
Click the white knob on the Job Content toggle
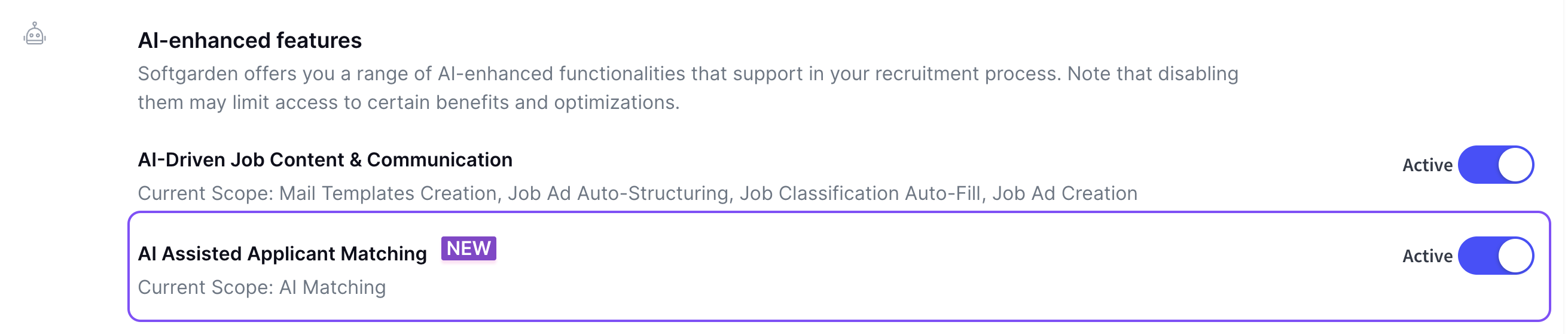coord(1515,165)
